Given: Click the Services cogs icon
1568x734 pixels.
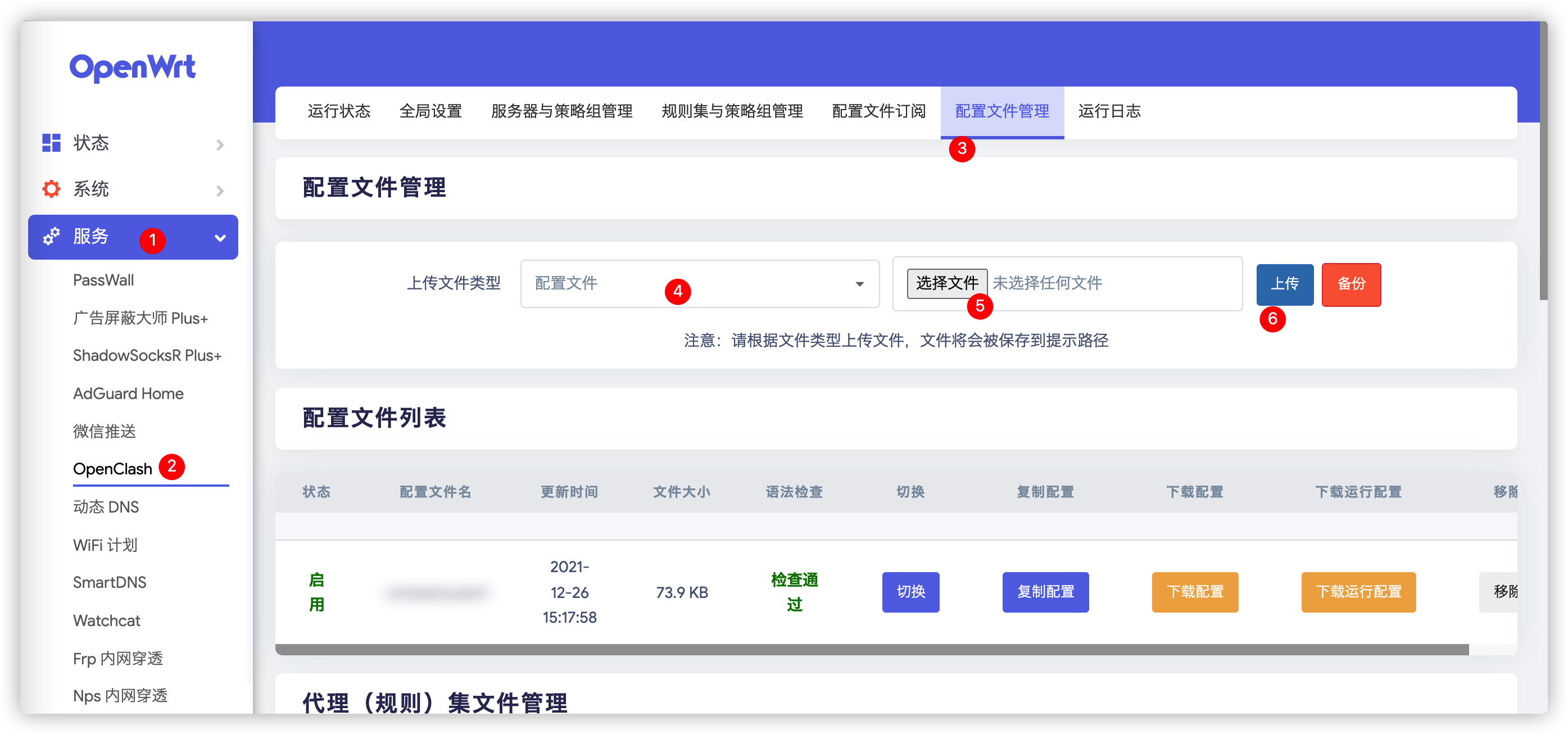Looking at the screenshot, I should (51, 236).
